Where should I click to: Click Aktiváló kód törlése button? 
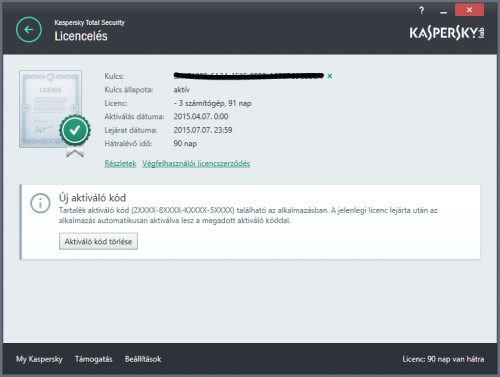pos(98,241)
